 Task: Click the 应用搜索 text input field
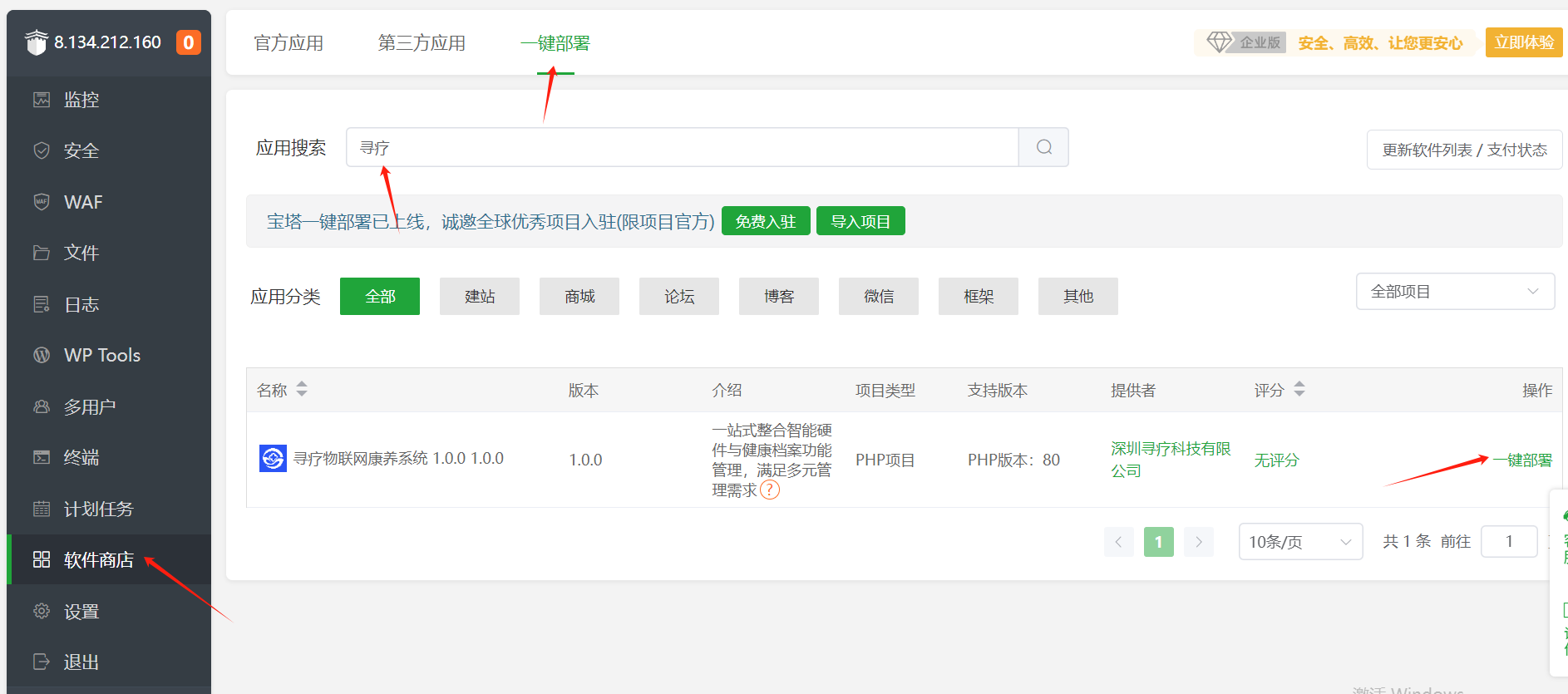coord(682,147)
